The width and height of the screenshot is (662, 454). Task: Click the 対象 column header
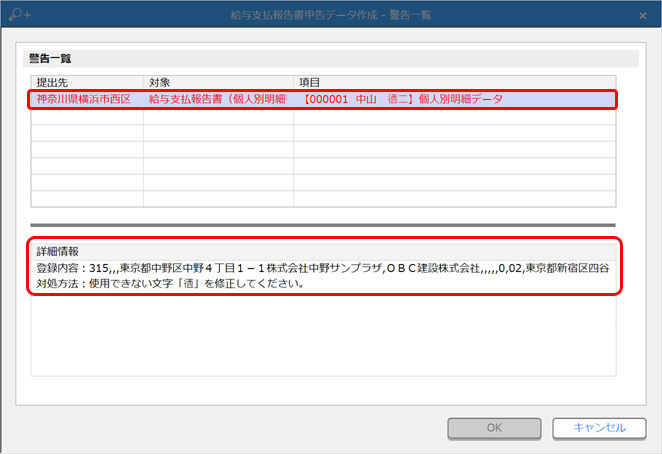(x=218, y=81)
